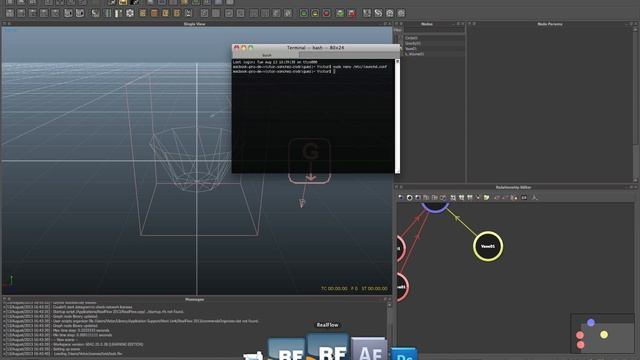Click the yellow folder icon in Relationship Editor toolbar

[487, 198]
